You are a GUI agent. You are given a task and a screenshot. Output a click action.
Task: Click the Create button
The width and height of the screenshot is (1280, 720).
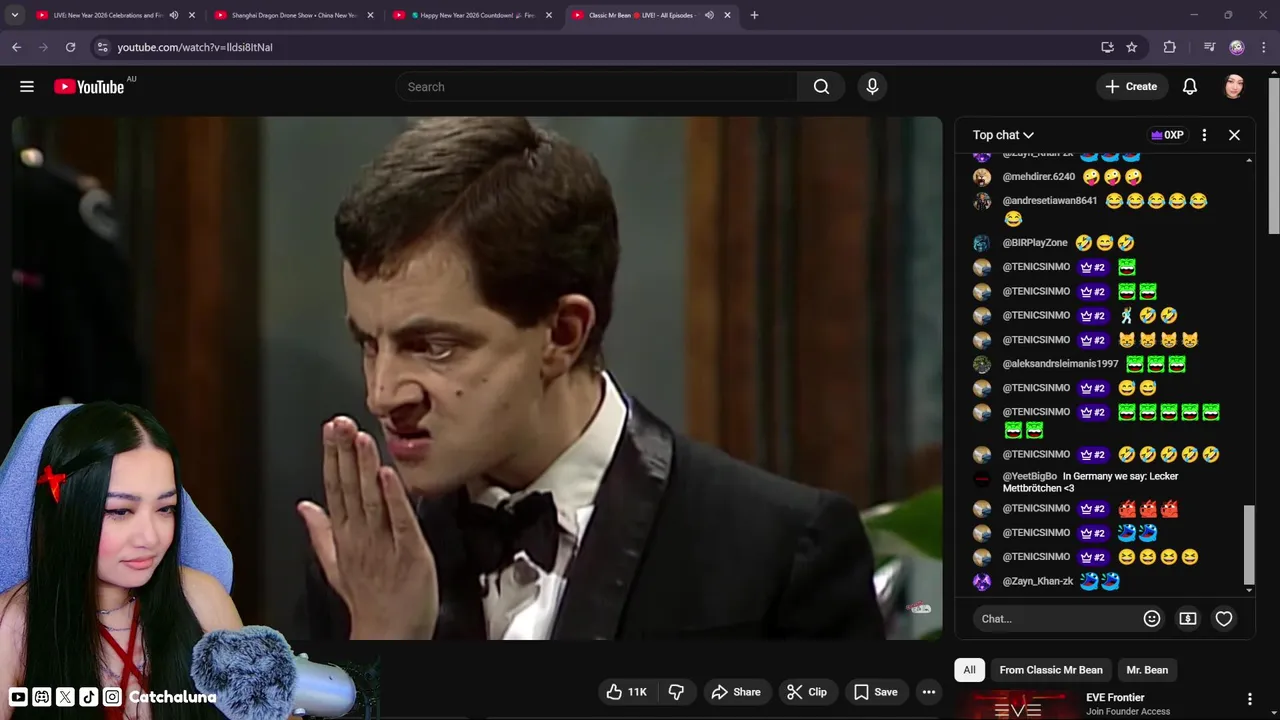[x=1131, y=87]
